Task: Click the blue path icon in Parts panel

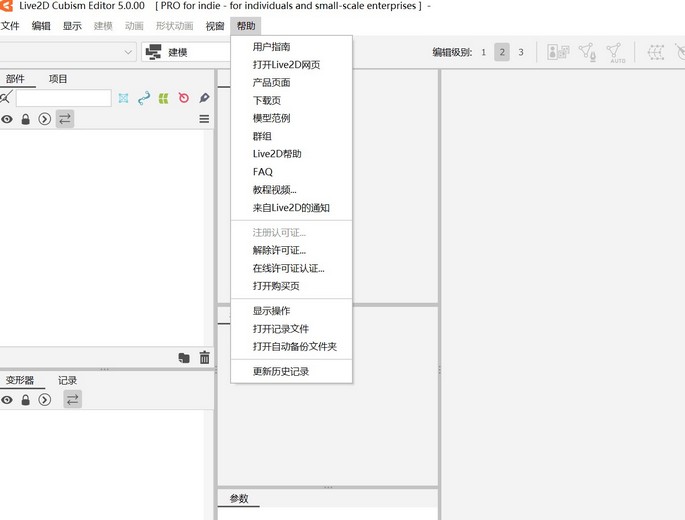Action: pos(144,98)
